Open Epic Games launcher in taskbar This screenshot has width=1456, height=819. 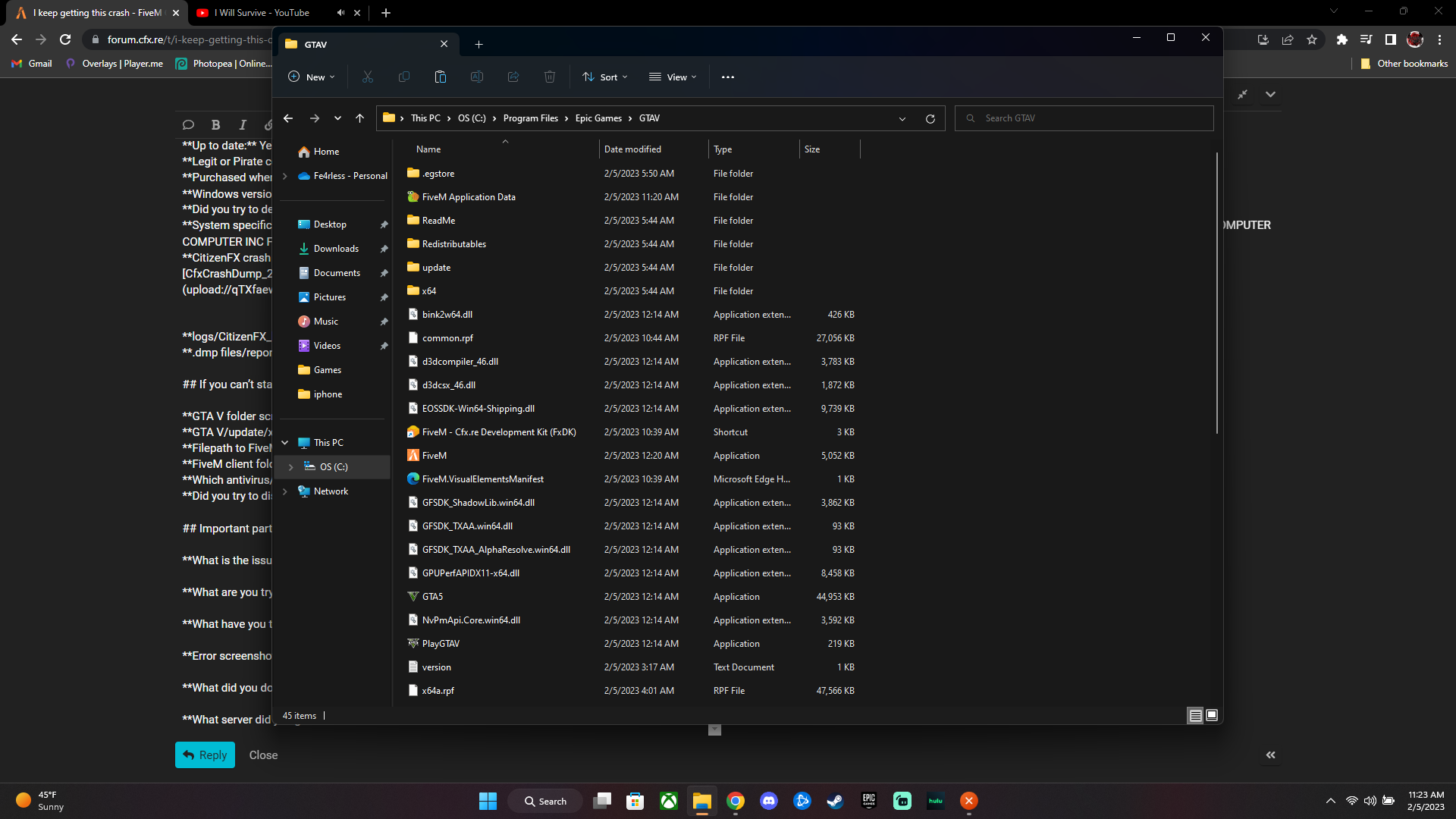(869, 801)
